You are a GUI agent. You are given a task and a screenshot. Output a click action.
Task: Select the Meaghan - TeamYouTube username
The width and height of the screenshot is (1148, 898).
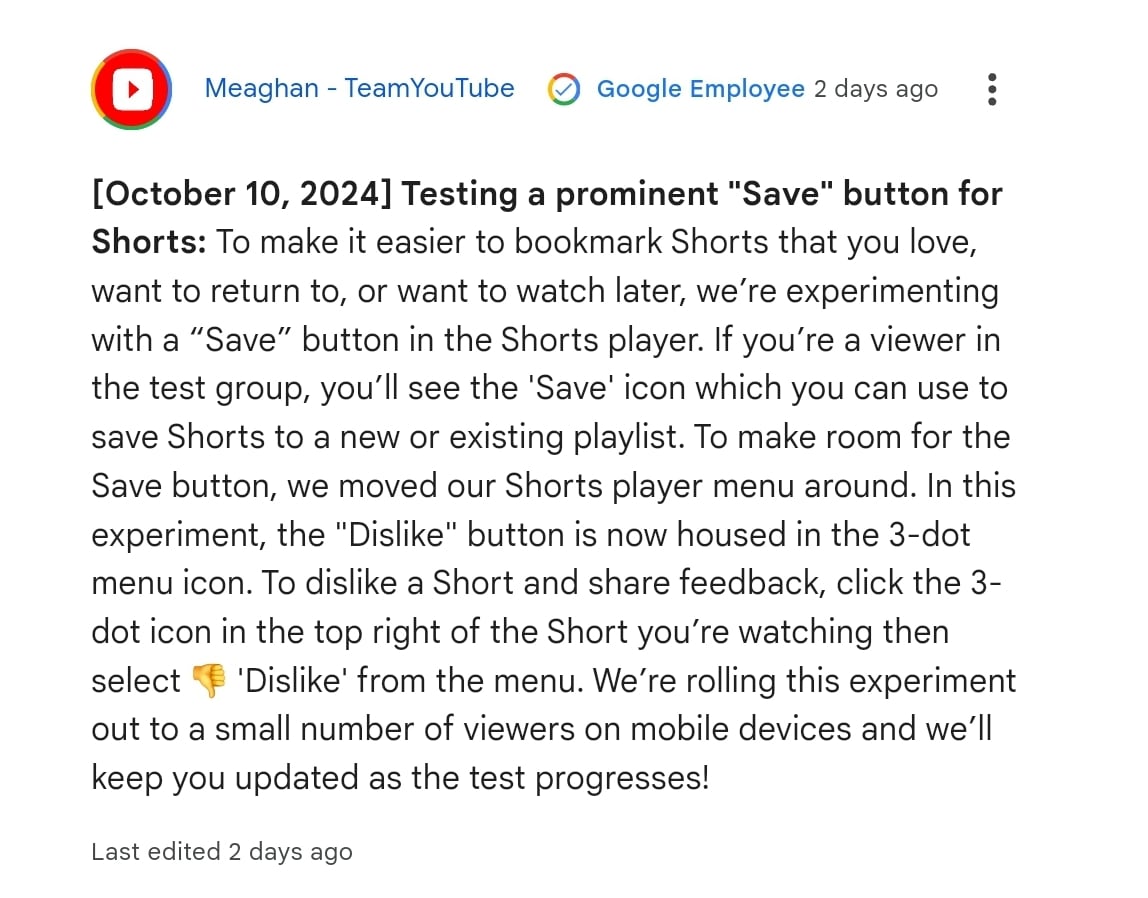tap(359, 89)
